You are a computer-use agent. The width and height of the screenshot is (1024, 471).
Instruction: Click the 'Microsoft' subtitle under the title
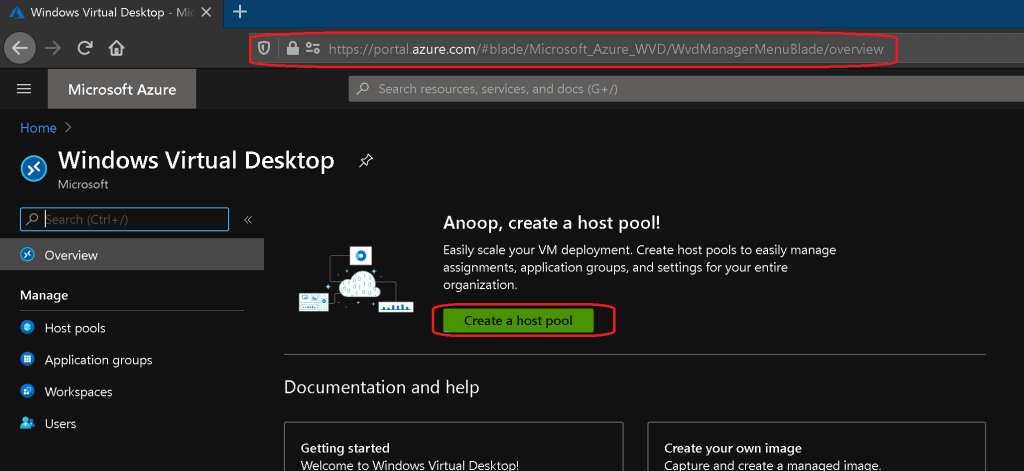pos(83,185)
